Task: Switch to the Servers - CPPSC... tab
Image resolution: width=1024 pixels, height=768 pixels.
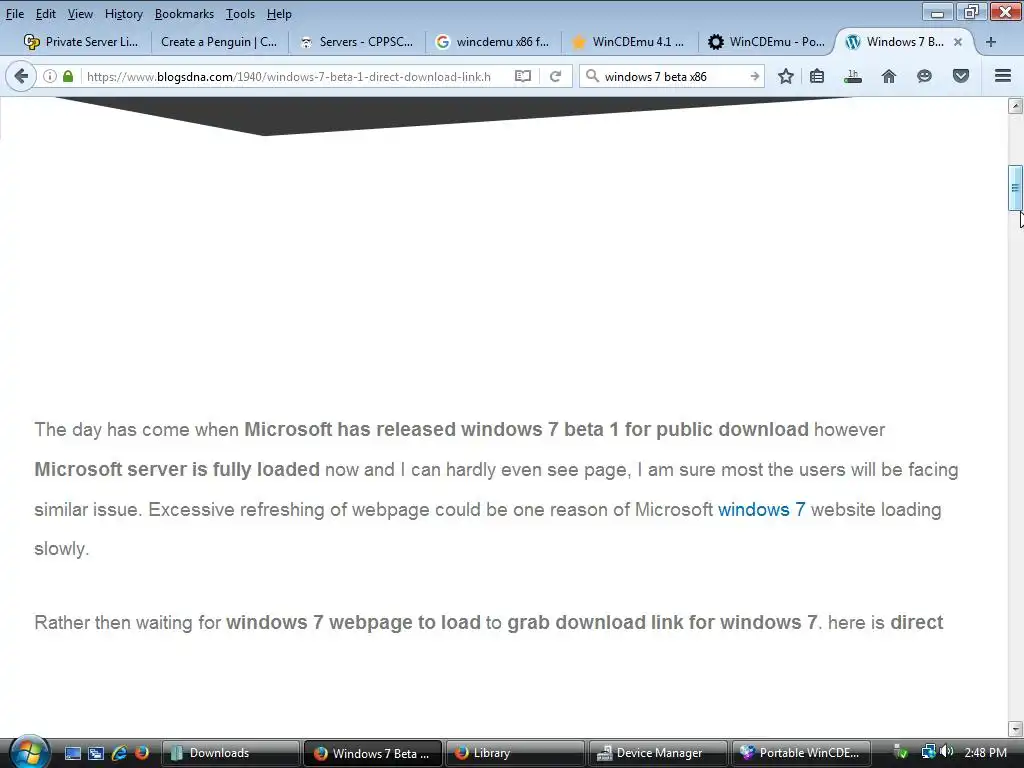Action: 357,42
